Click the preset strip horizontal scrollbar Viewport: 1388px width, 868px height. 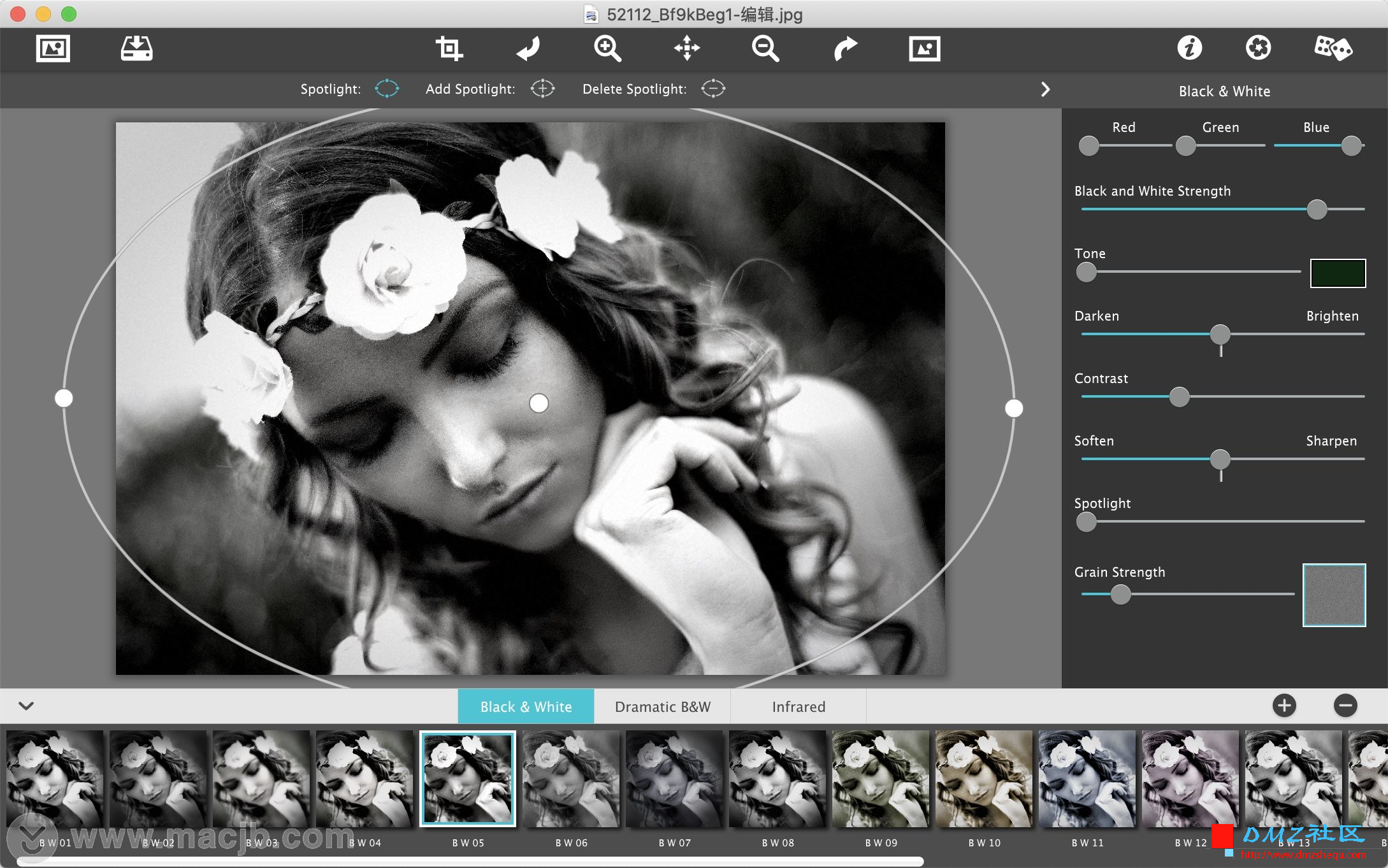[x=470, y=862]
